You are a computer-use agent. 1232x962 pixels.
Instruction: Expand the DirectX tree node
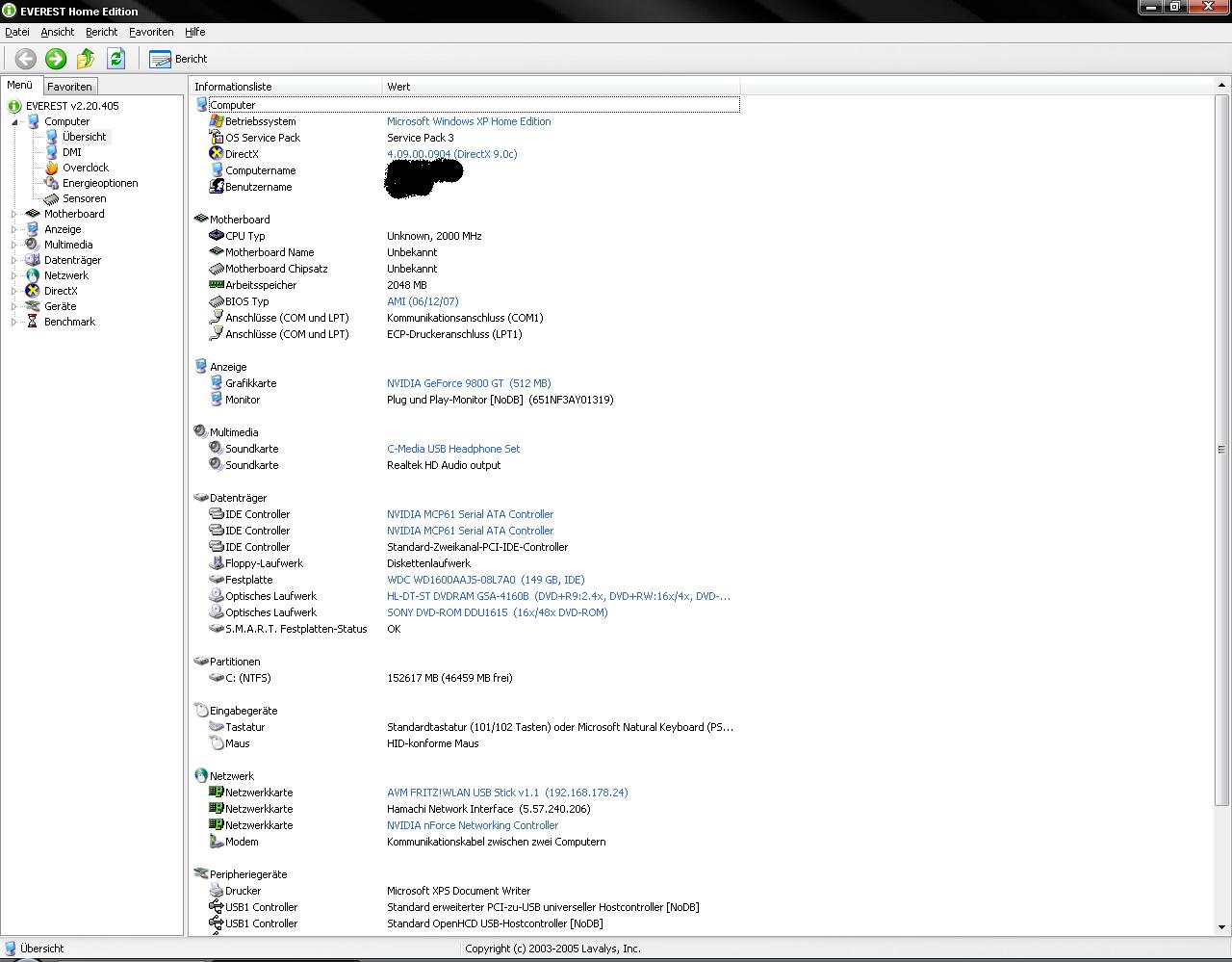(14, 292)
